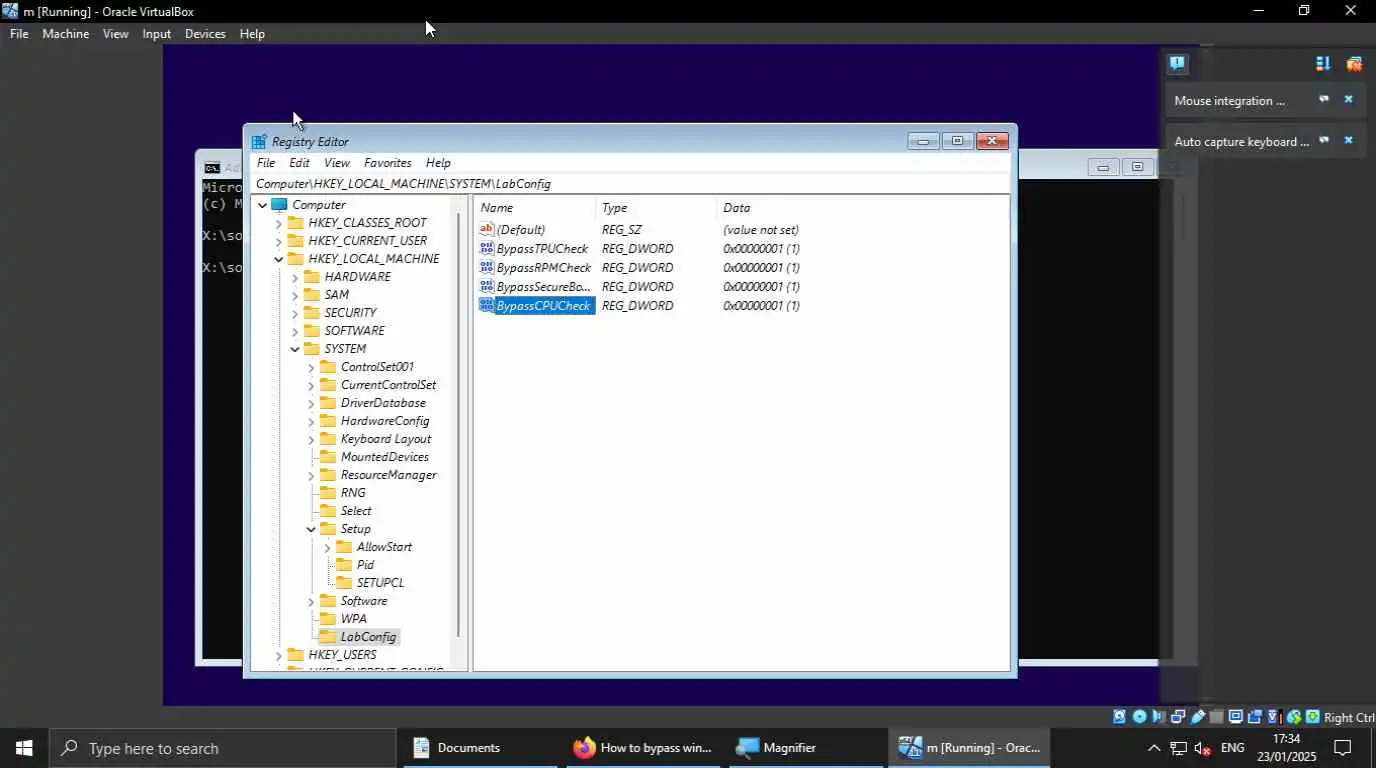Select the BypassCPUCheck value

[x=544, y=305]
